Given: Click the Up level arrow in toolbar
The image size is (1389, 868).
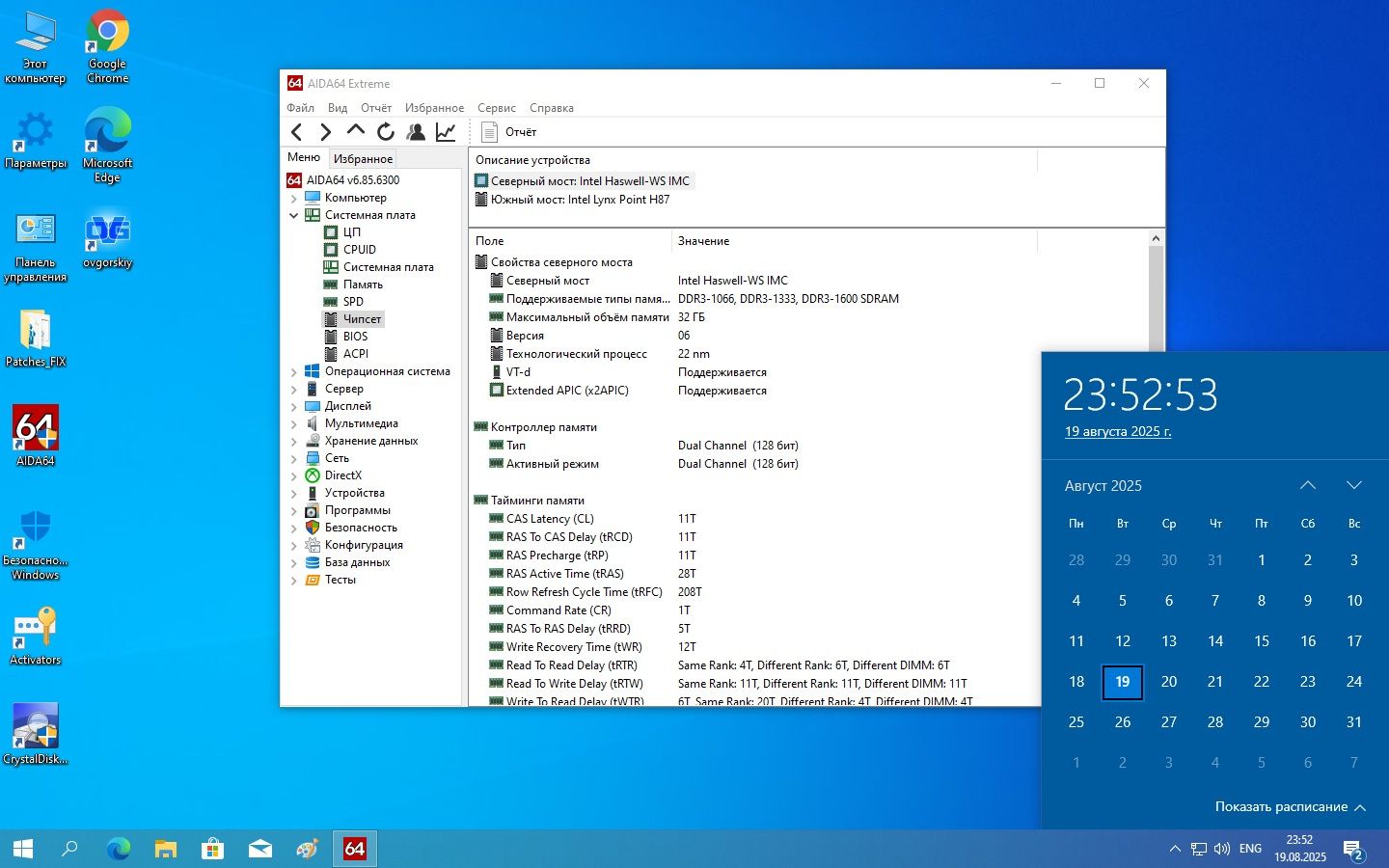Looking at the screenshot, I should click(x=355, y=131).
